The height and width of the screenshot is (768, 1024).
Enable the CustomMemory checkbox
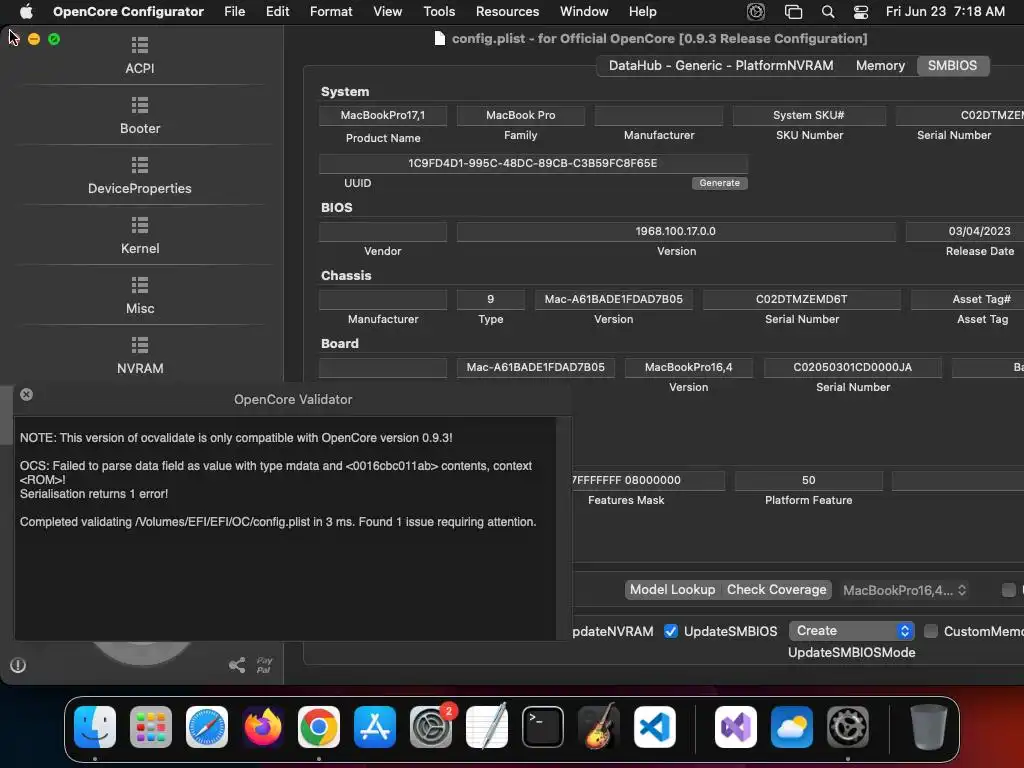pos(931,631)
